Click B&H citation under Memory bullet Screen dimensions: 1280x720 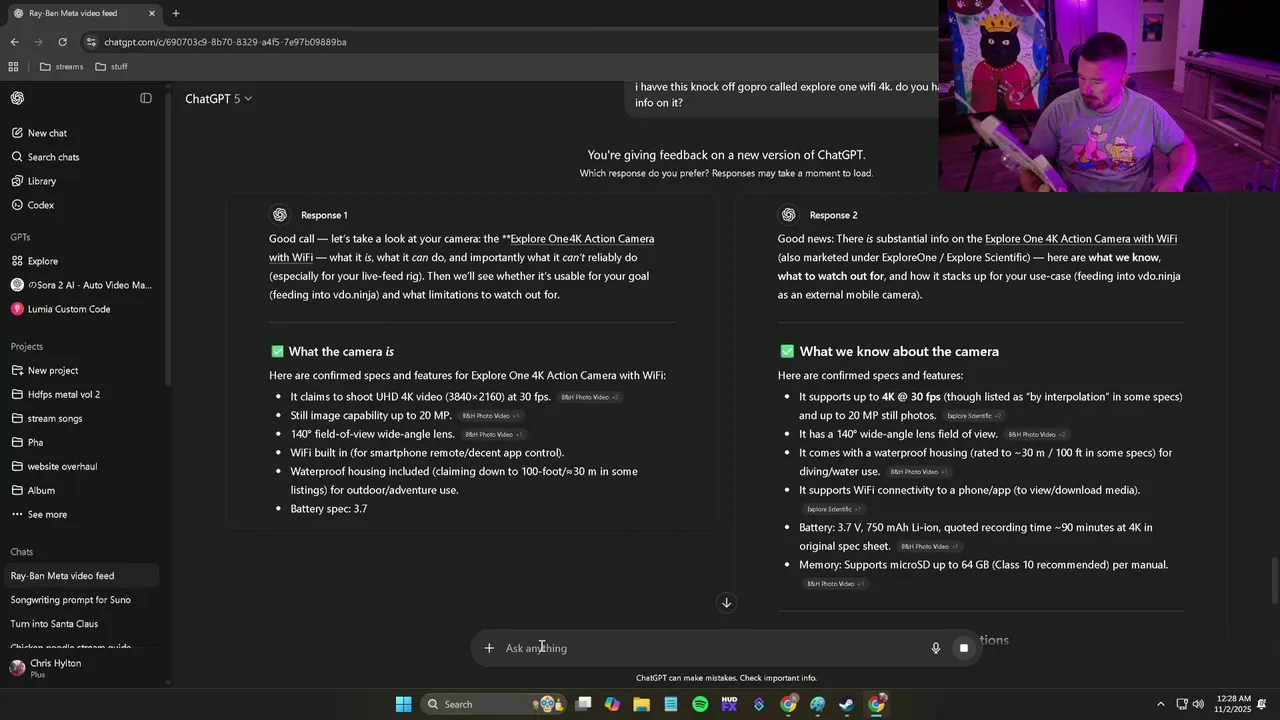point(835,584)
